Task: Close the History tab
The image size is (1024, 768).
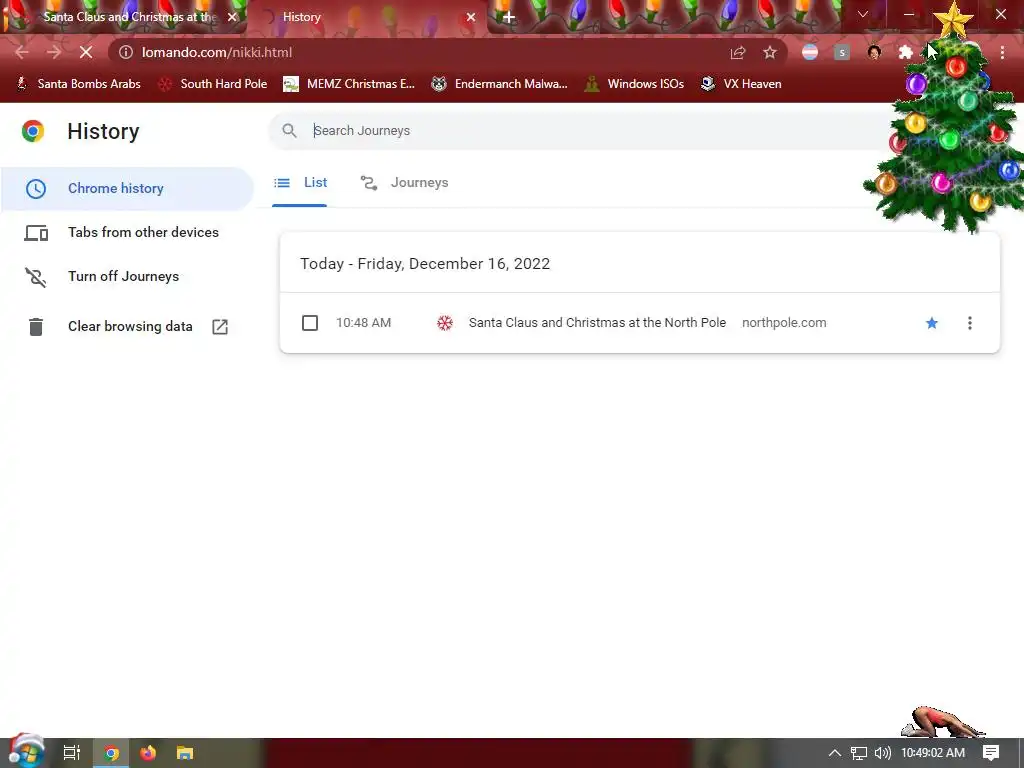Action: point(471,17)
